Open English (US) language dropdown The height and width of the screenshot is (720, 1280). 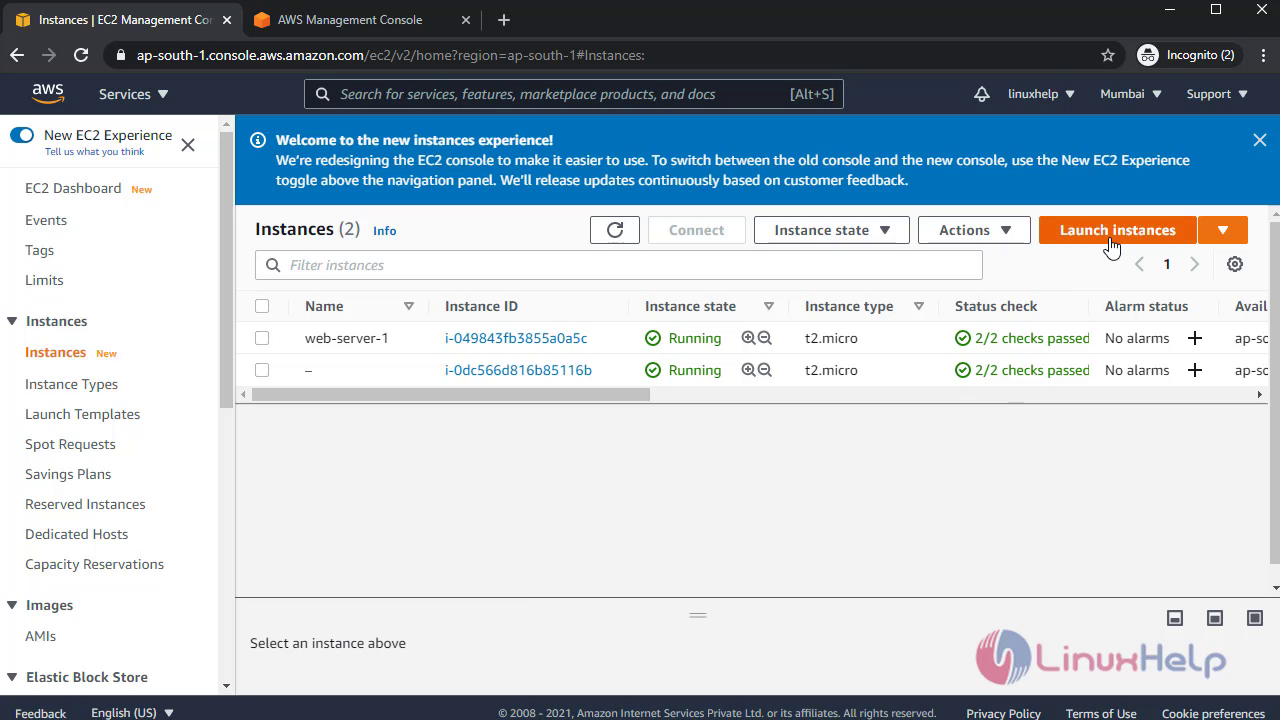[133, 713]
